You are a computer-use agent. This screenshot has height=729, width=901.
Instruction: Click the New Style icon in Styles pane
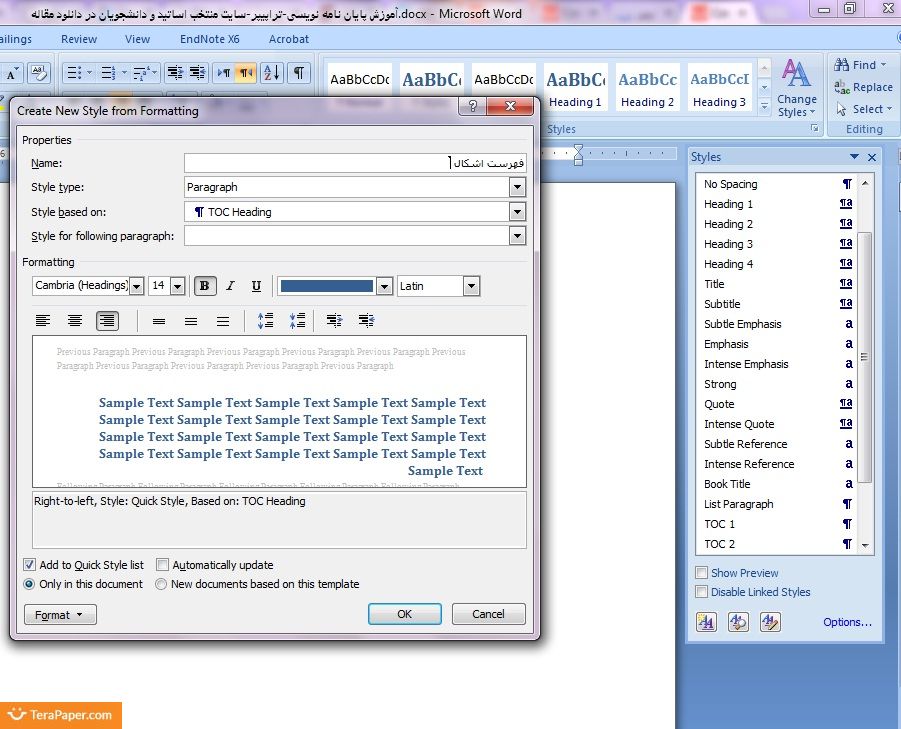pos(706,622)
